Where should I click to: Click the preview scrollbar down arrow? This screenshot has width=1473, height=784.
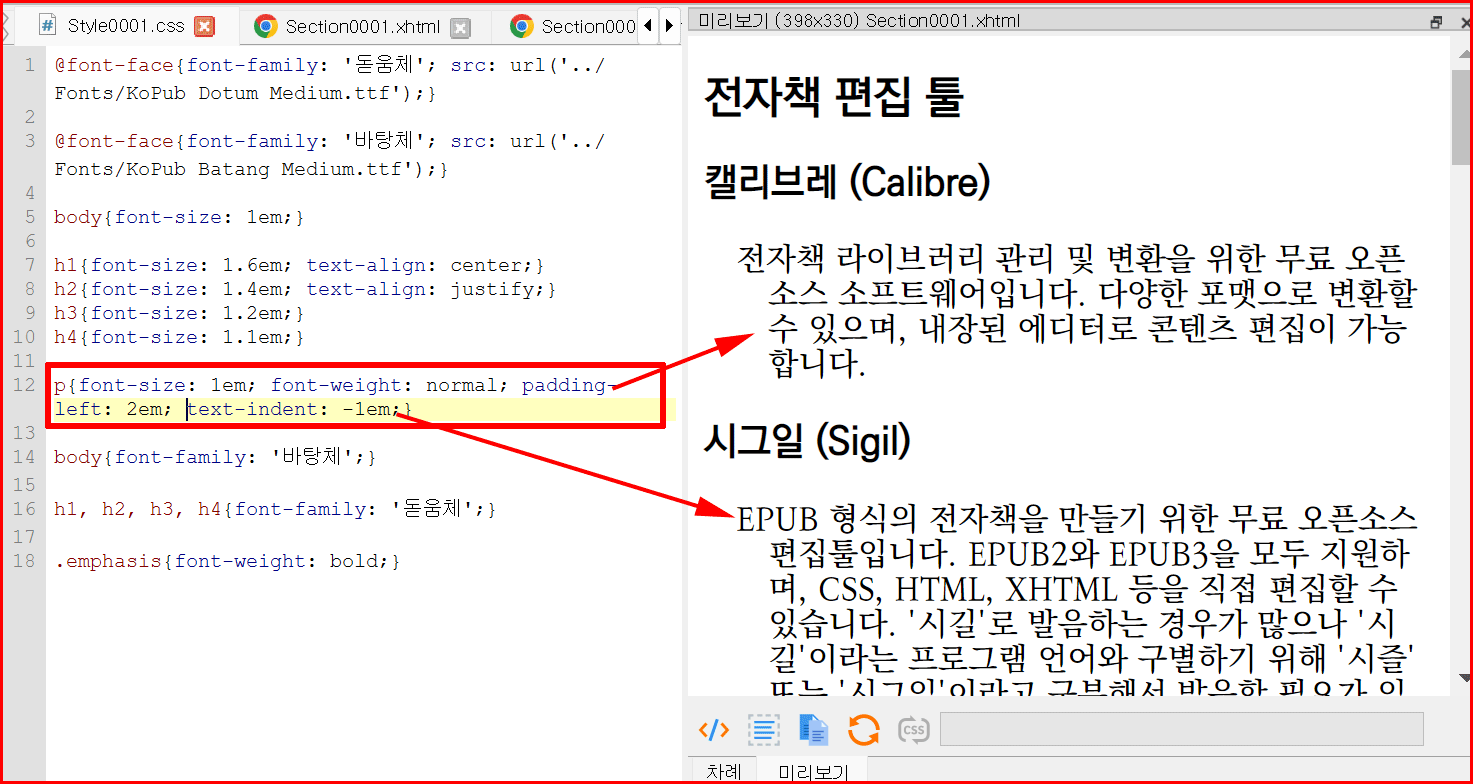click(x=1462, y=678)
